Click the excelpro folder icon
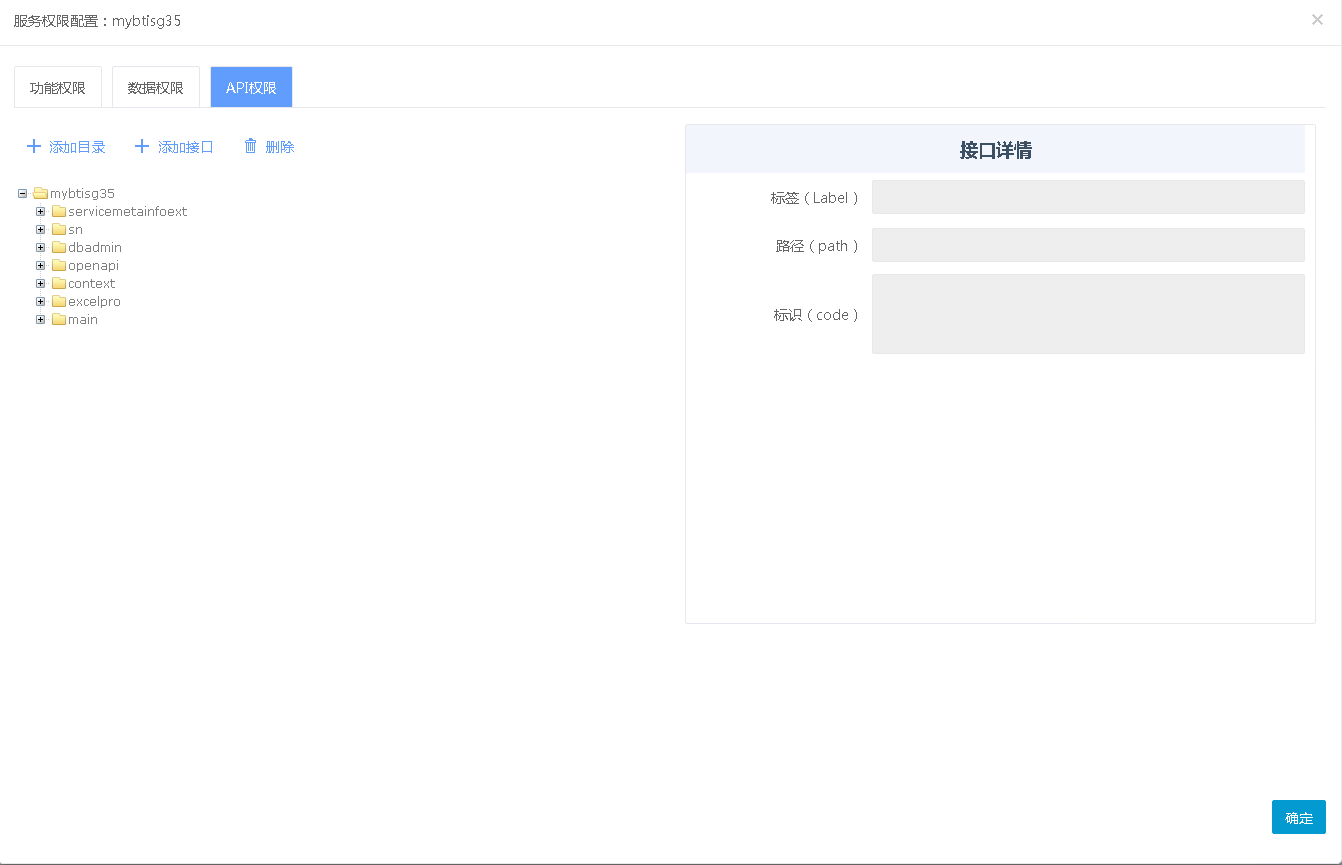Viewport: 1342px width, 865px height. point(59,302)
